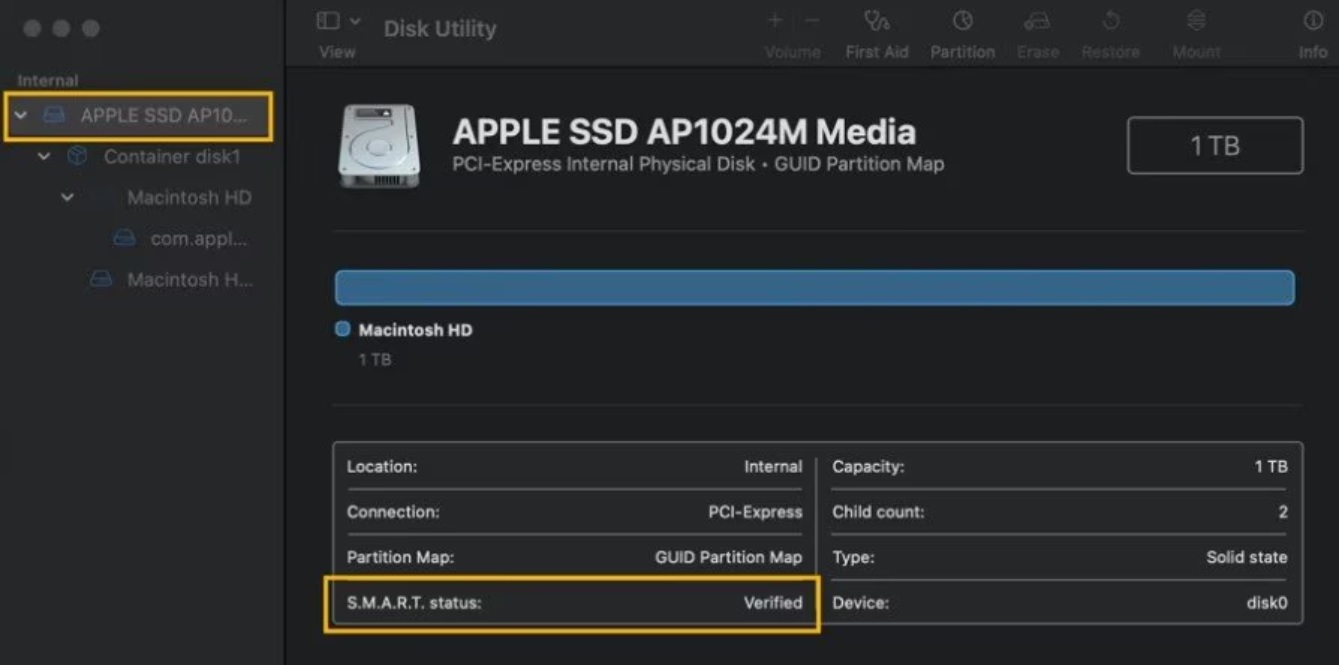Open the Partition pie icon
The height and width of the screenshot is (665, 1339).
click(x=962, y=21)
